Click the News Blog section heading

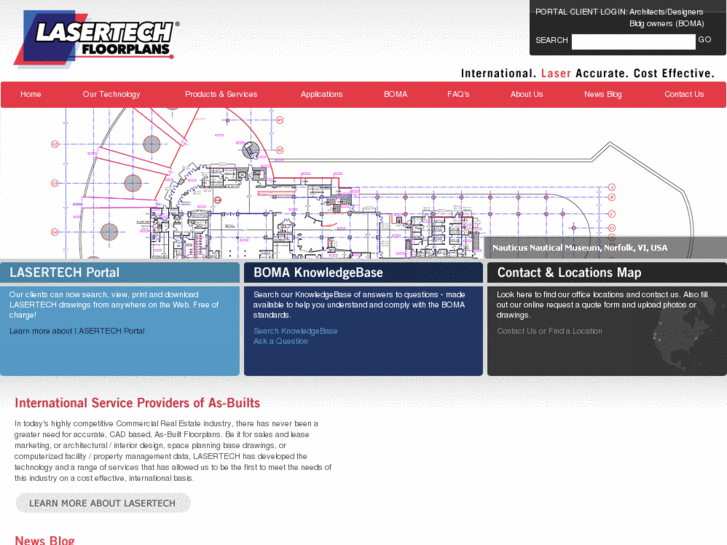tap(45, 540)
